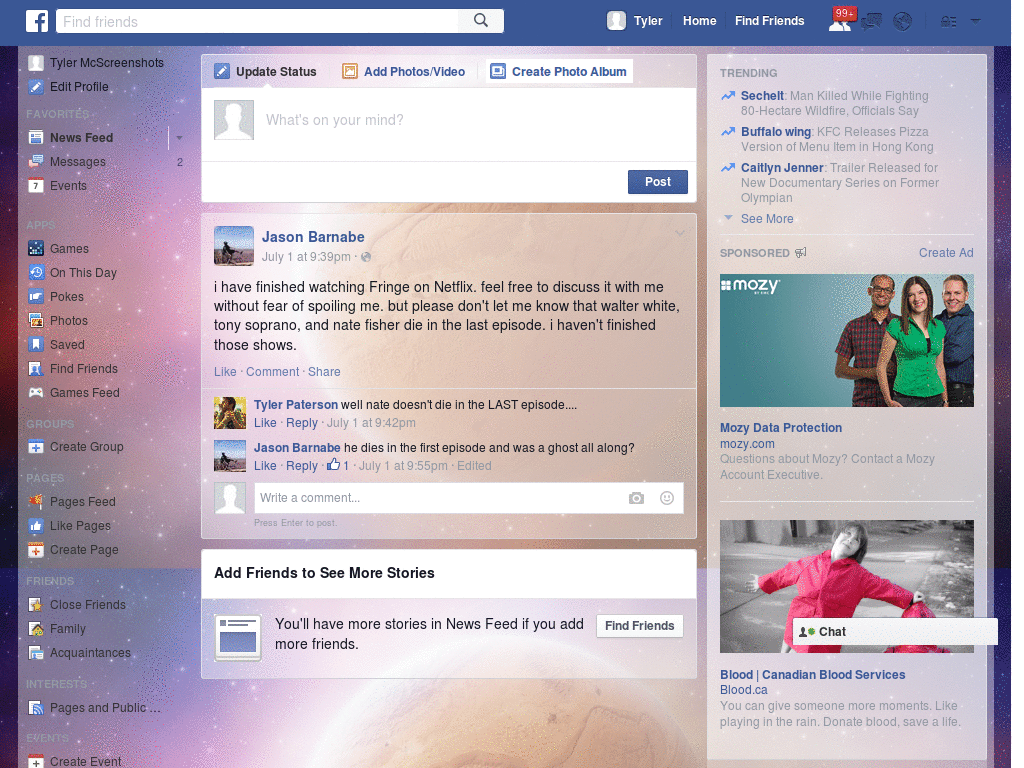
Task: Open the Canadian Blood Services ad image
Action: coord(846,586)
